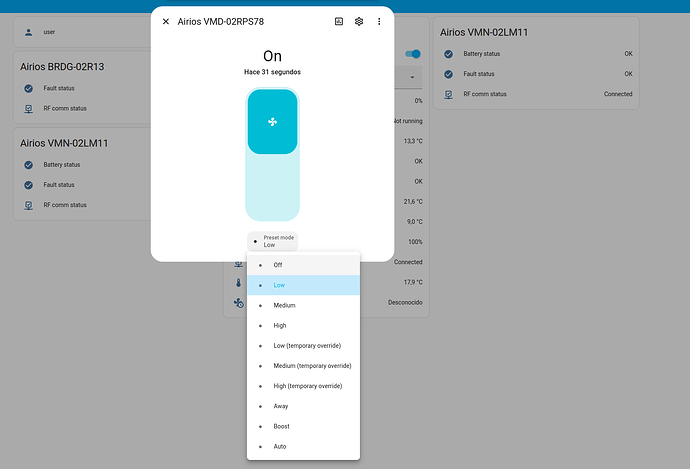Click the 9,0 °C temperature value
Screen dimensions: 690x469
pyautogui.click(x=415, y=222)
